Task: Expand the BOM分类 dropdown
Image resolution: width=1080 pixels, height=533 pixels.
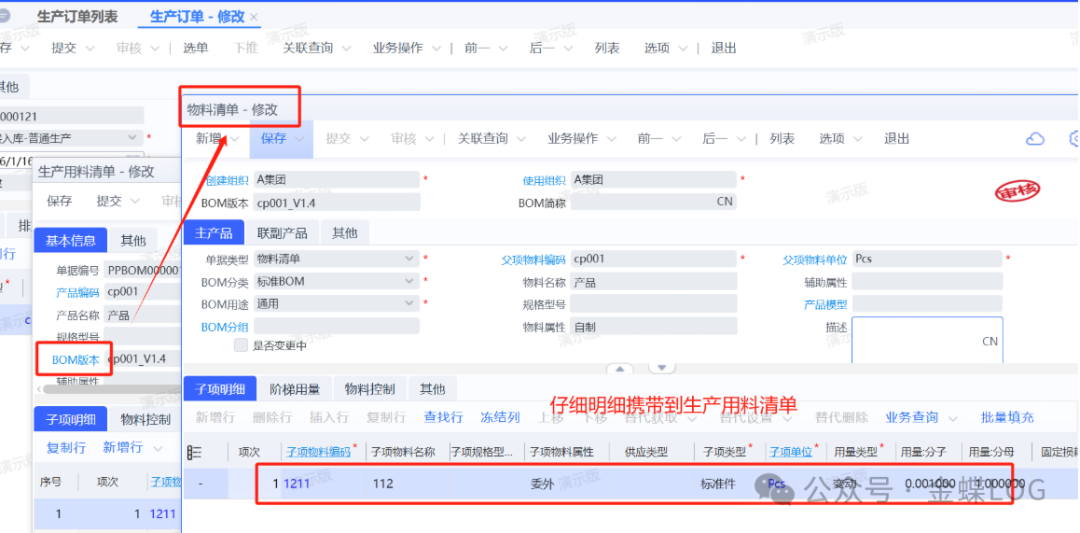Action: (x=409, y=282)
